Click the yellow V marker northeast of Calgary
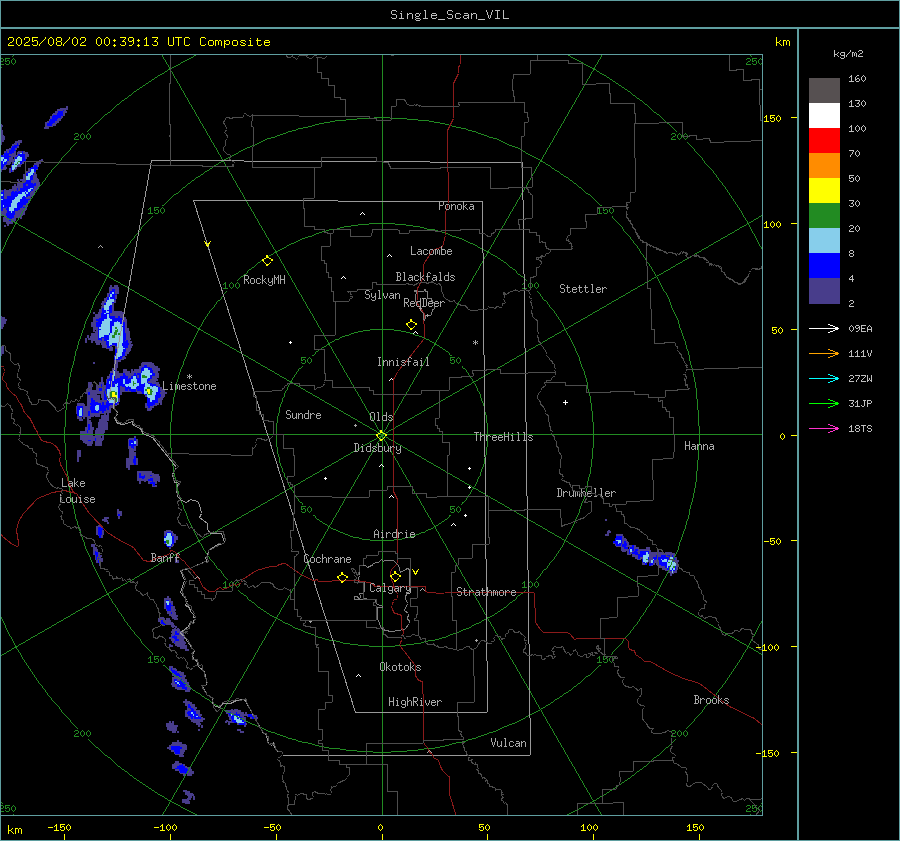The image size is (900, 841). [x=416, y=572]
